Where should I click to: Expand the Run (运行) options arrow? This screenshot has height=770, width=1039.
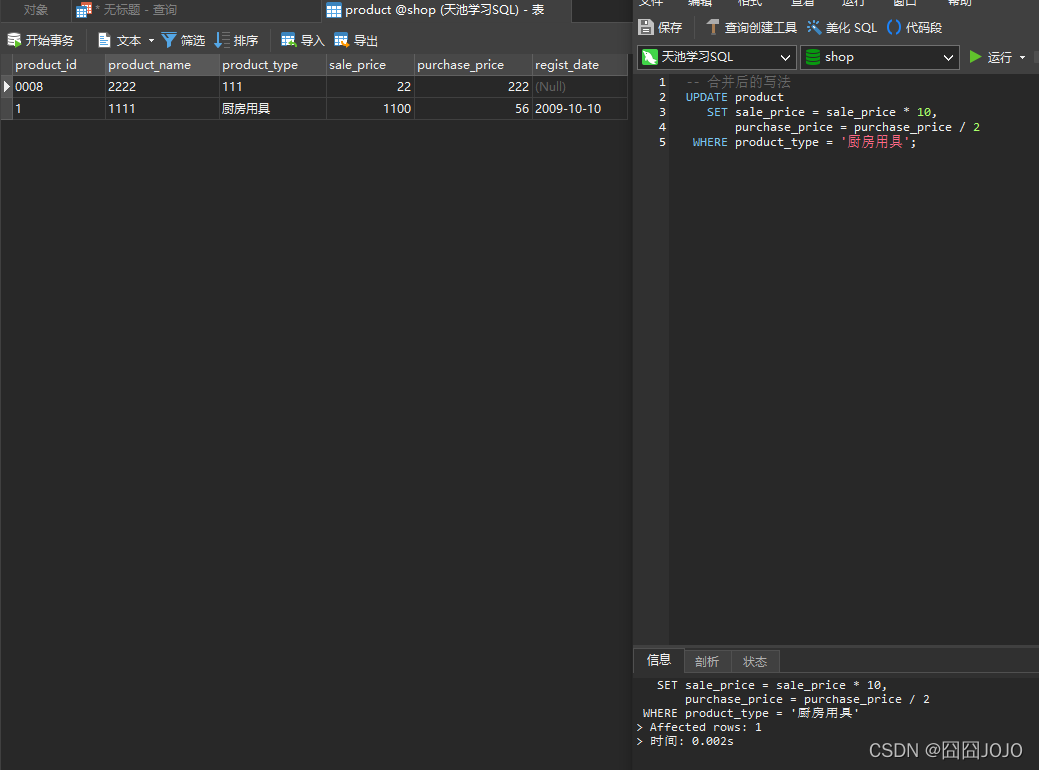[x=1022, y=58]
